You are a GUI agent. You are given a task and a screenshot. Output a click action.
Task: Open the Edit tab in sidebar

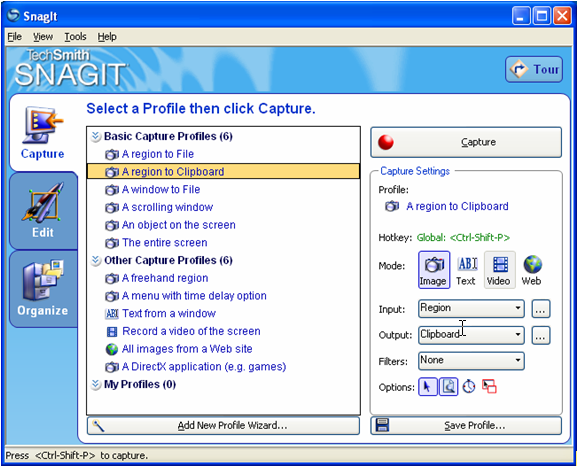tap(43, 211)
